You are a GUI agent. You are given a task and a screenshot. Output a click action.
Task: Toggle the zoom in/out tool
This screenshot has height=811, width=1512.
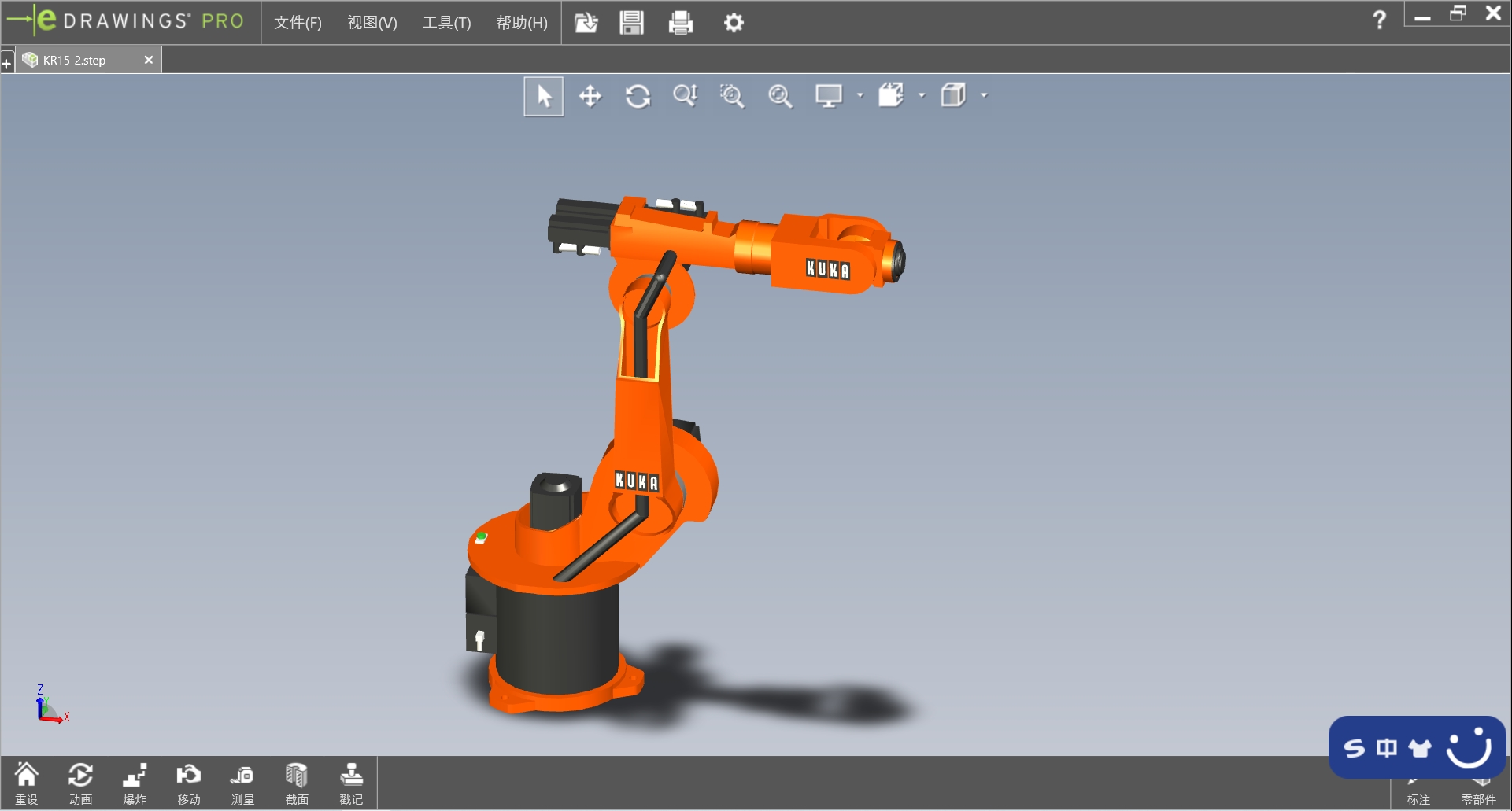pyautogui.click(x=685, y=96)
